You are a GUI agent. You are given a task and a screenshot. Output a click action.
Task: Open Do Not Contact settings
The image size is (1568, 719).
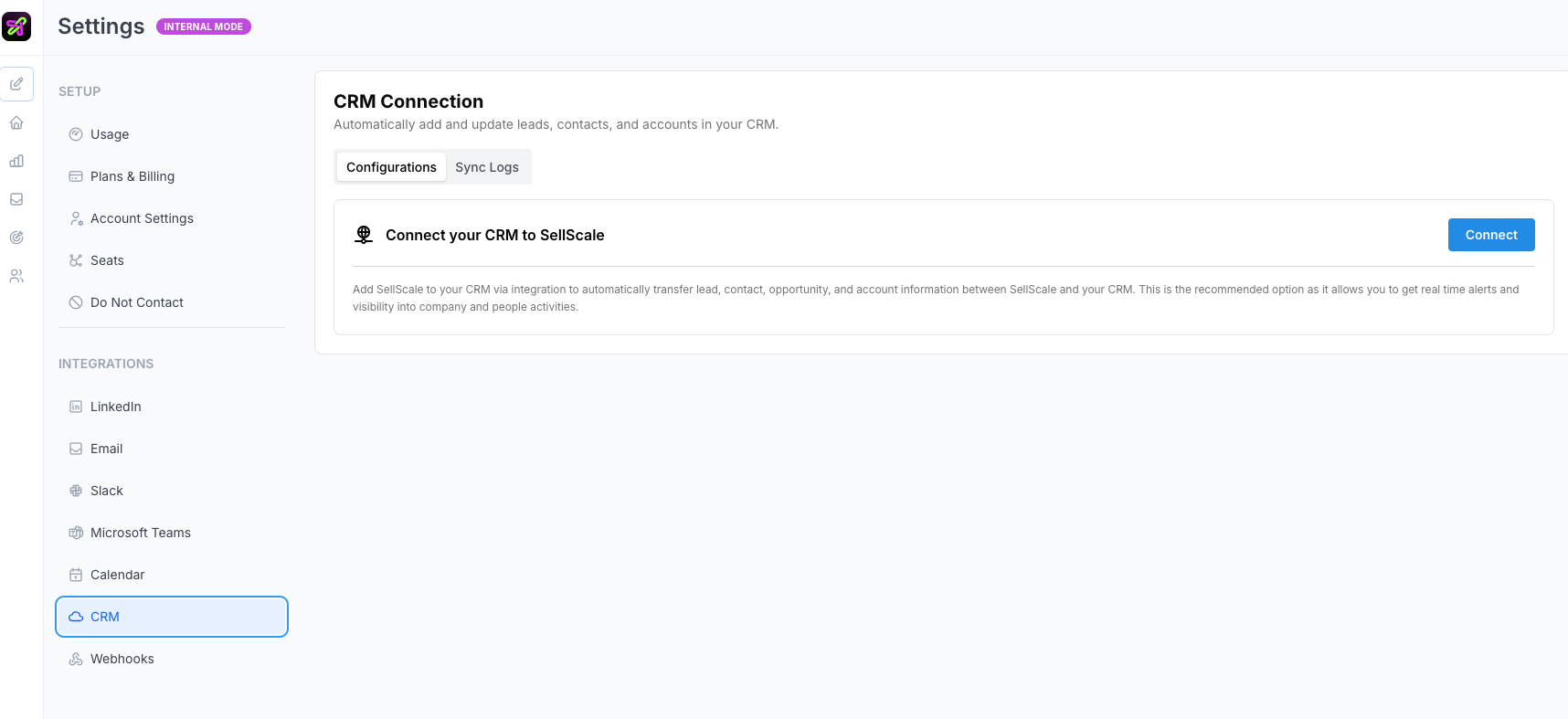pyautogui.click(x=172, y=302)
